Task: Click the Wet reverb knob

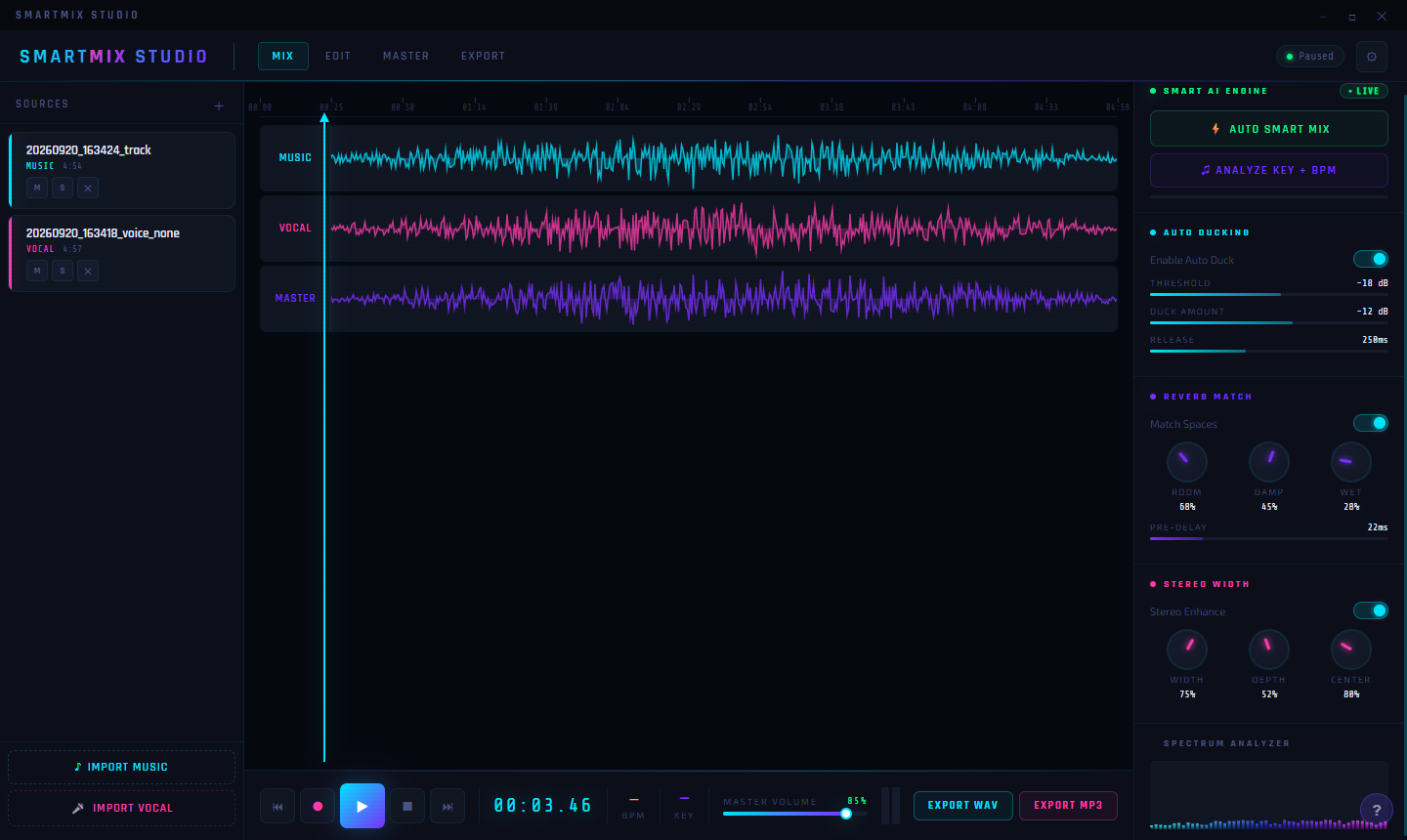Action: [1351, 462]
